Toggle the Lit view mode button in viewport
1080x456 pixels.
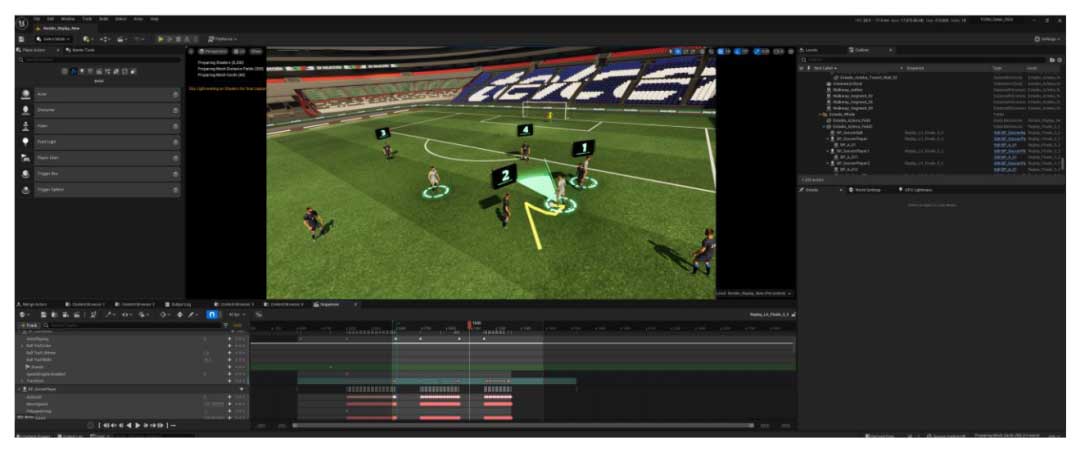[241, 50]
